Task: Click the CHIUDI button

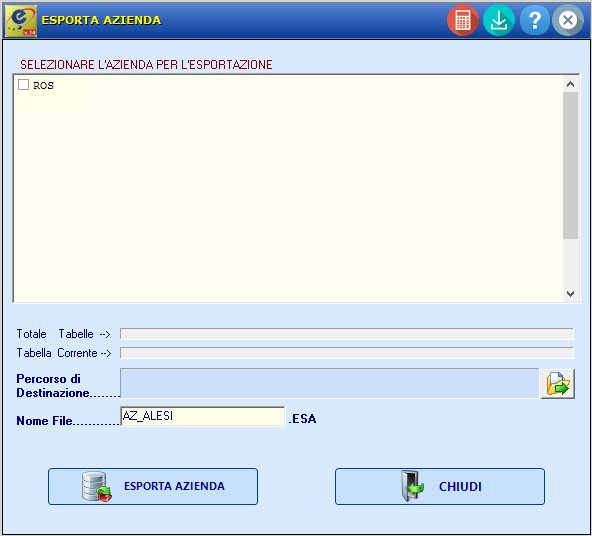Action: tap(440, 487)
